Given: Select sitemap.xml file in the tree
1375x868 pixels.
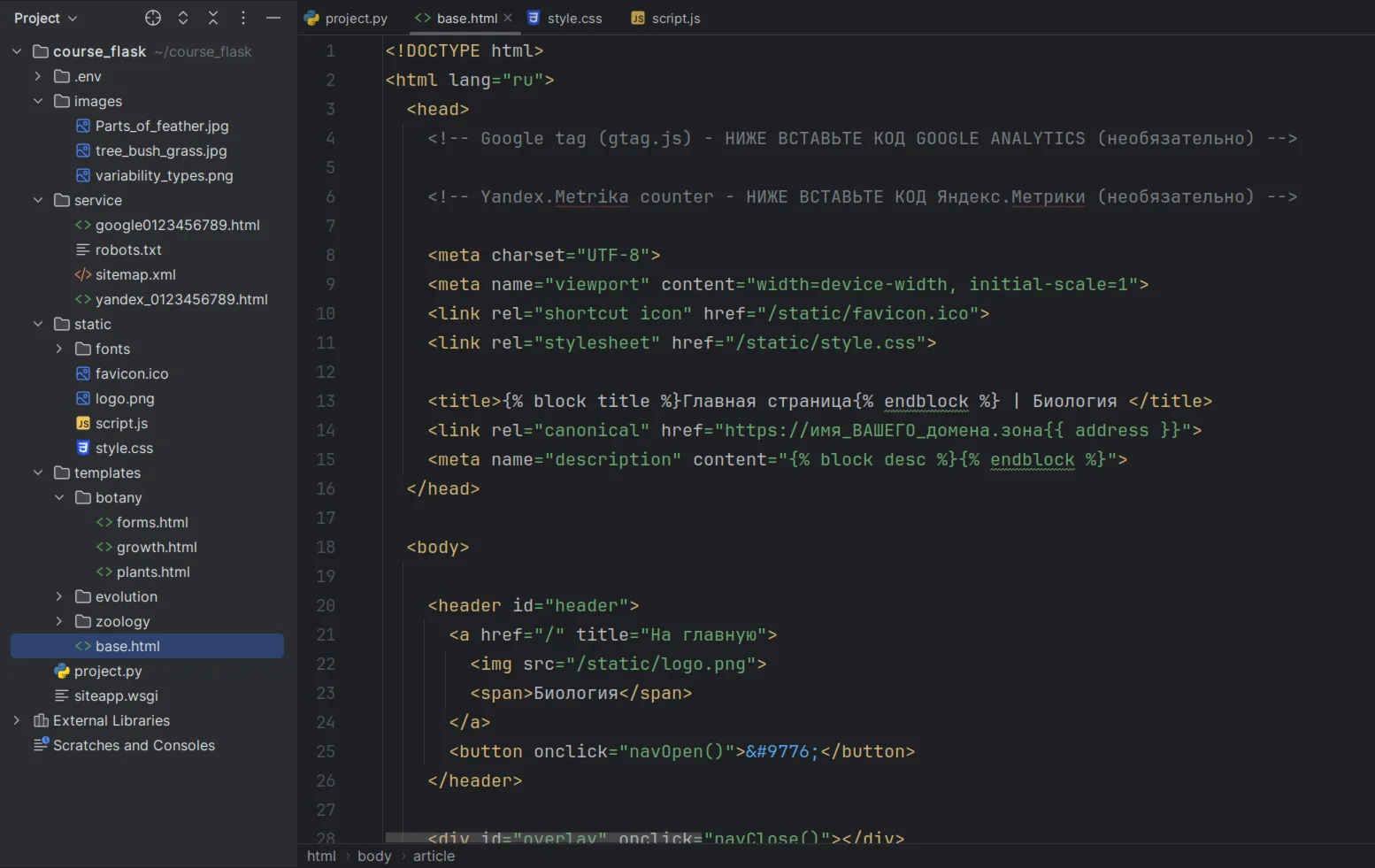Looking at the screenshot, I should (134, 275).
